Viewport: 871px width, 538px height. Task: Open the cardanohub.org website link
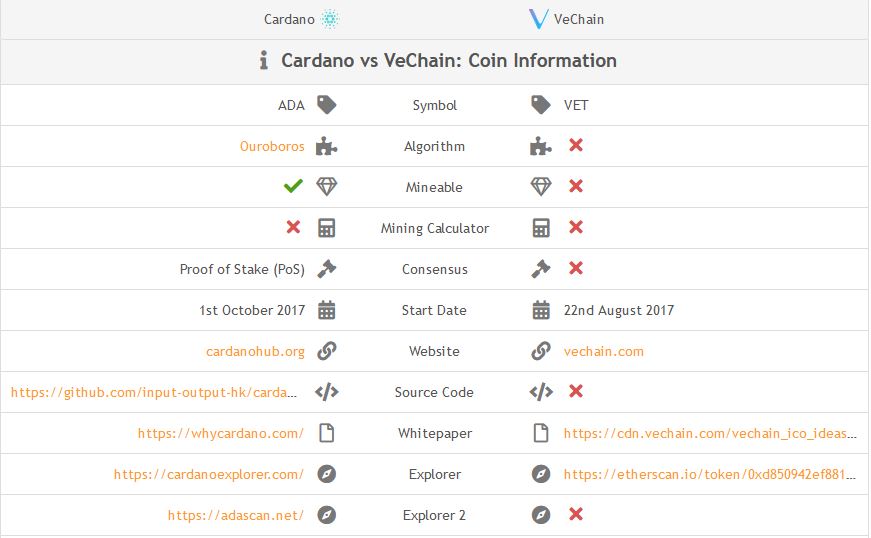point(256,351)
